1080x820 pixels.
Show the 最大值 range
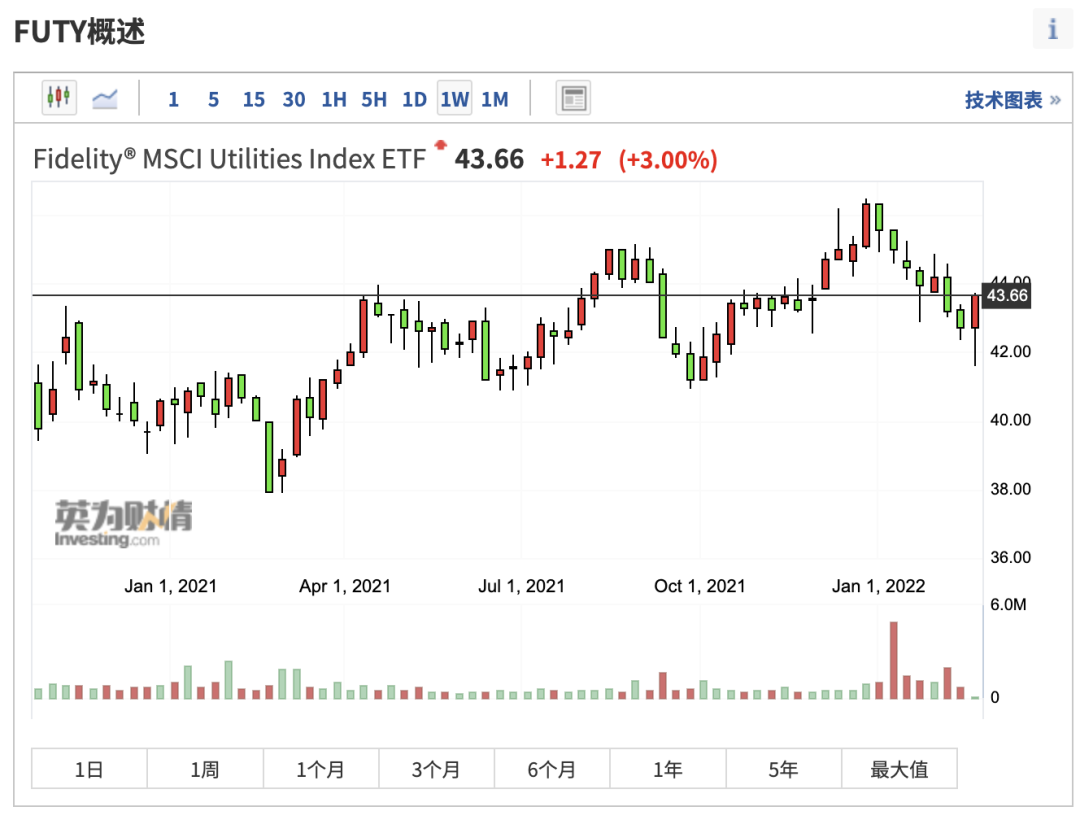(899, 768)
